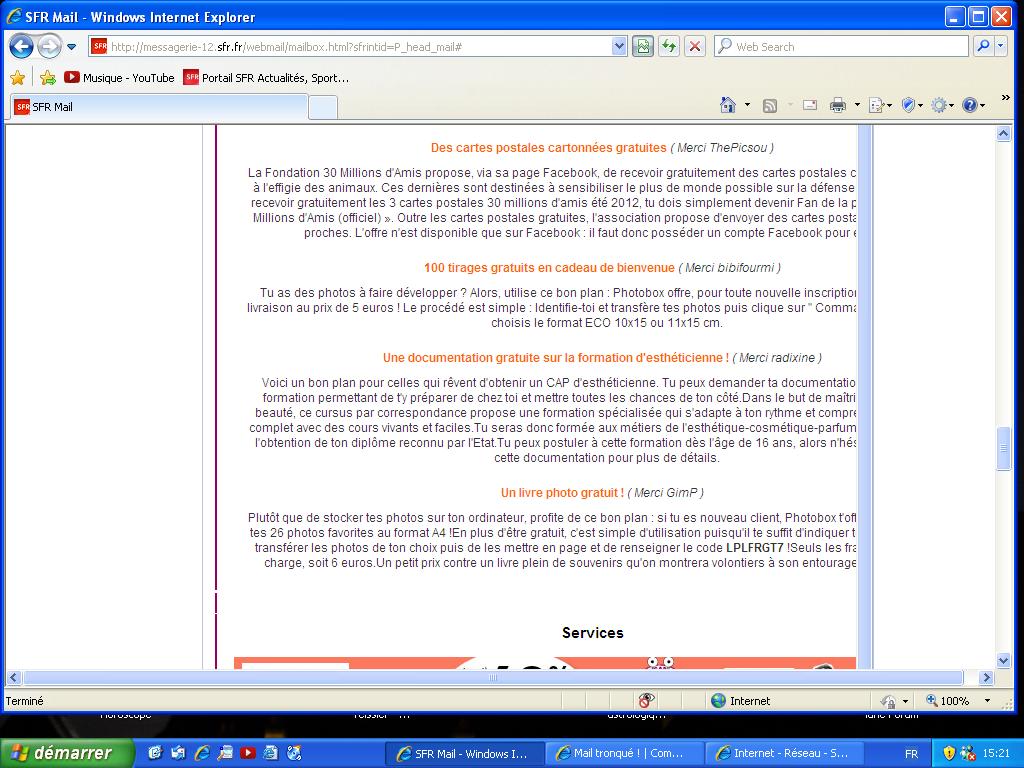
Task: Open the recent pages dropdown beside Forward
Action: [x=72, y=47]
